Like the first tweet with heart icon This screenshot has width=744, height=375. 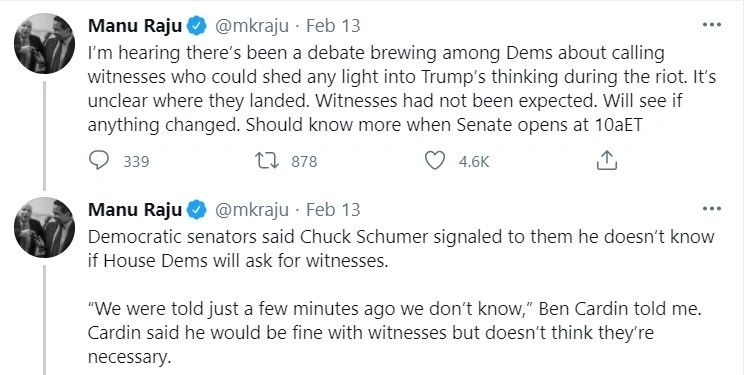434,160
